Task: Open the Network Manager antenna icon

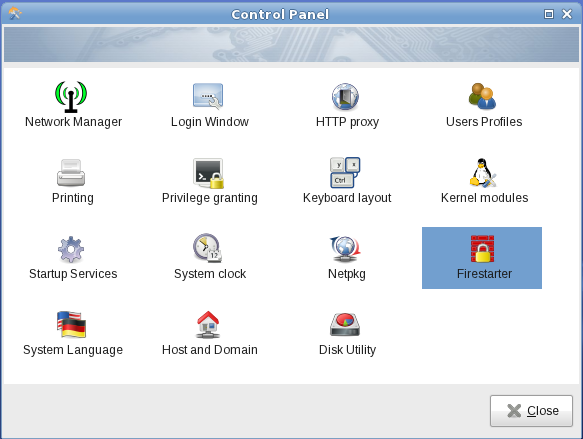Action: click(71, 97)
